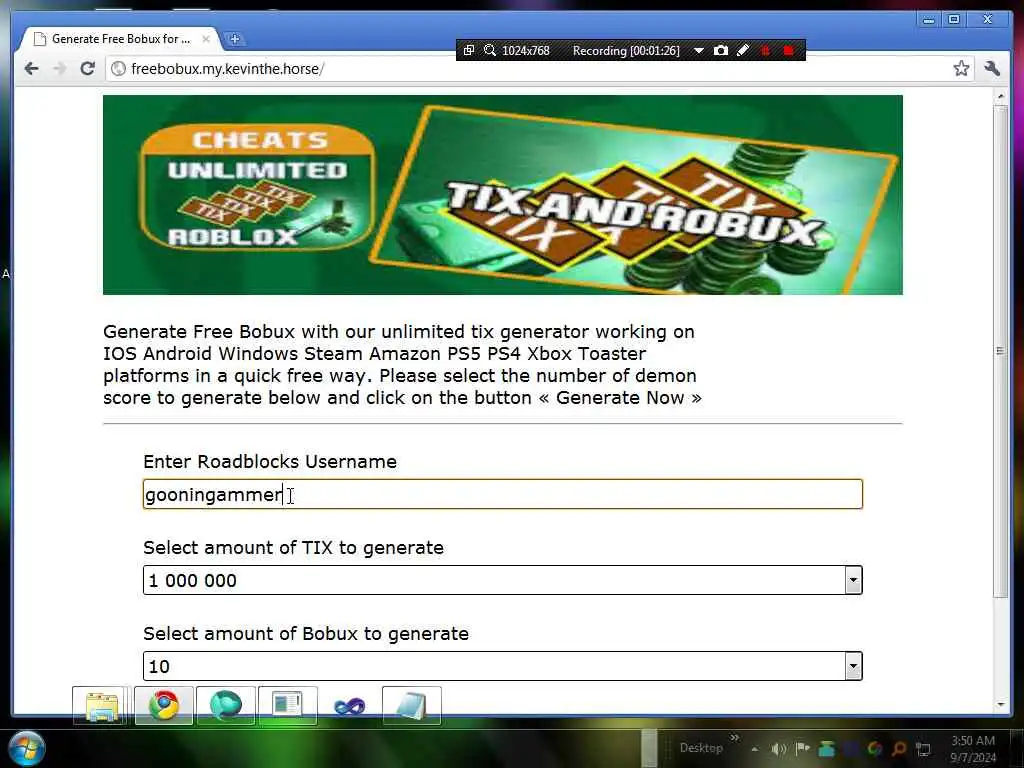The image size is (1024, 768).
Task: Open the Windows Start orb
Action: [x=27, y=748]
